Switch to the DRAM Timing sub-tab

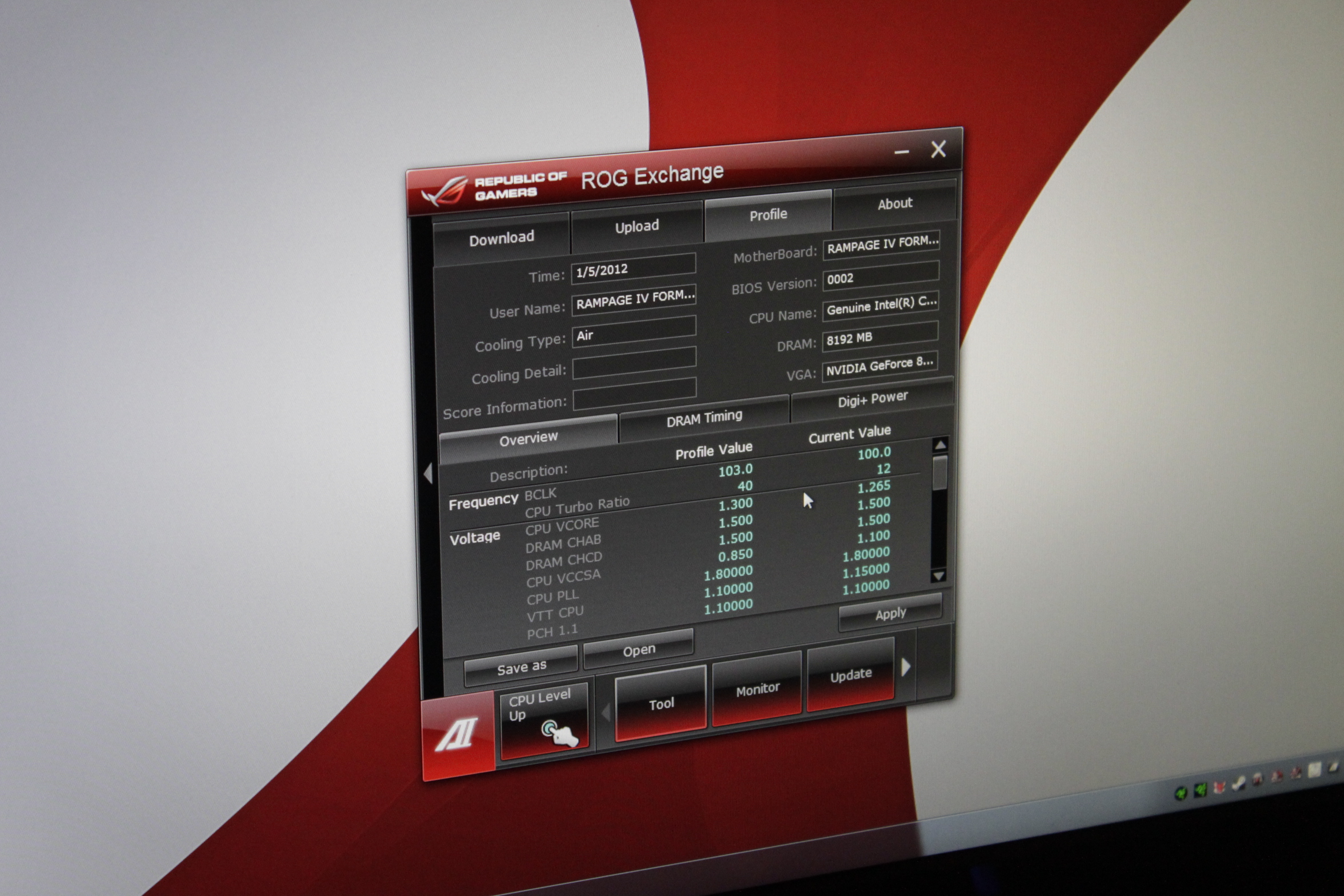(704, 418)
